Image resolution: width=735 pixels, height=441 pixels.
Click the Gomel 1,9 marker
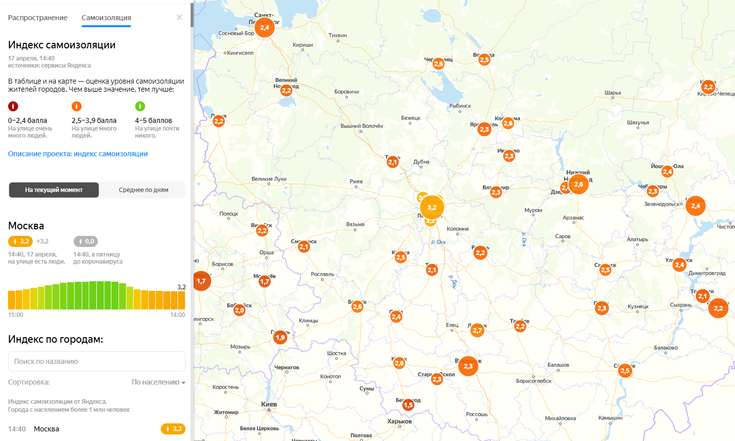click(x=280, y=337)
